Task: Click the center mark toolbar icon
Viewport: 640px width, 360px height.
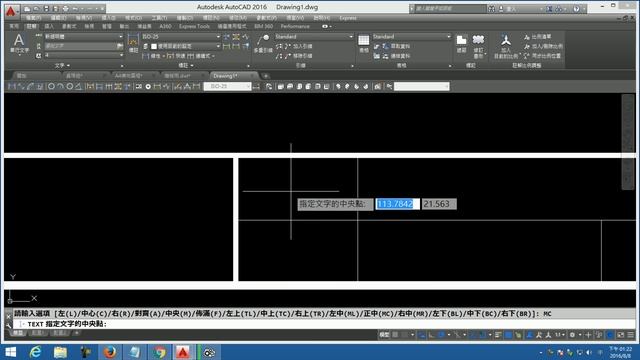Action: (148, 86)
